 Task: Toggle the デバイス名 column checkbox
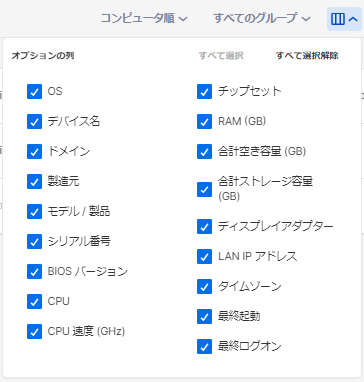[34, 121]
